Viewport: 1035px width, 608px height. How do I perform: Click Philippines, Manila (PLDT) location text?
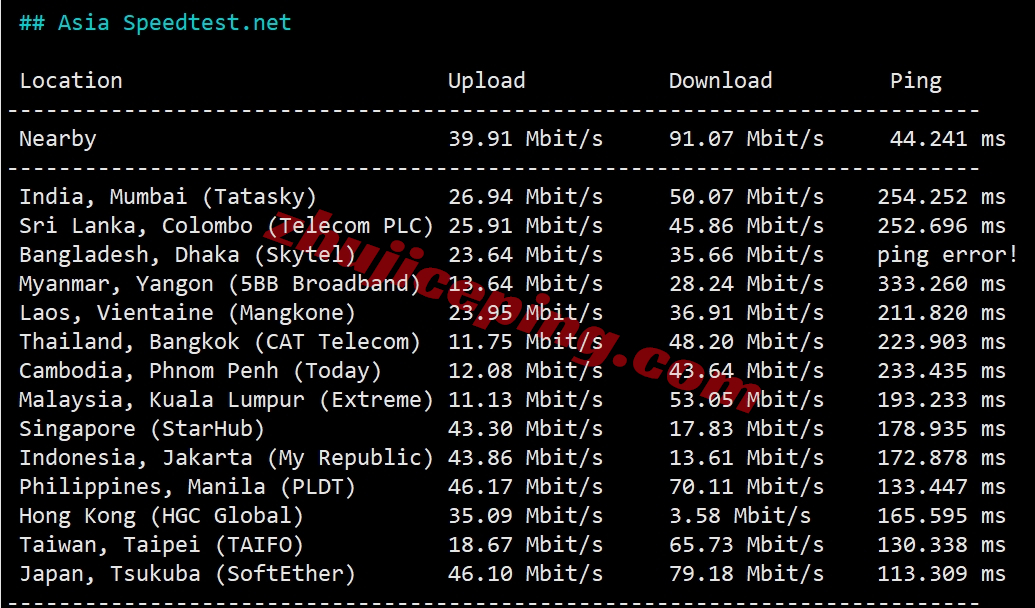point(187,487)
